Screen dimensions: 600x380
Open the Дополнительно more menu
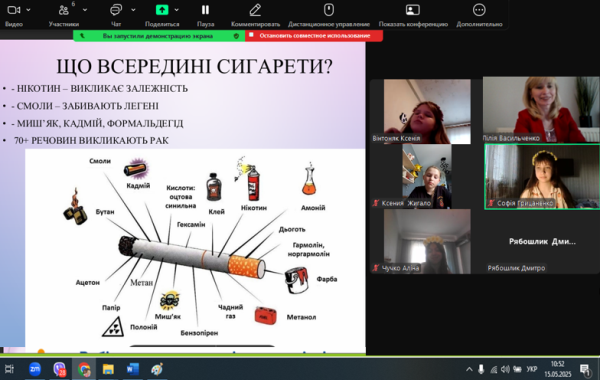click(479, 10)
